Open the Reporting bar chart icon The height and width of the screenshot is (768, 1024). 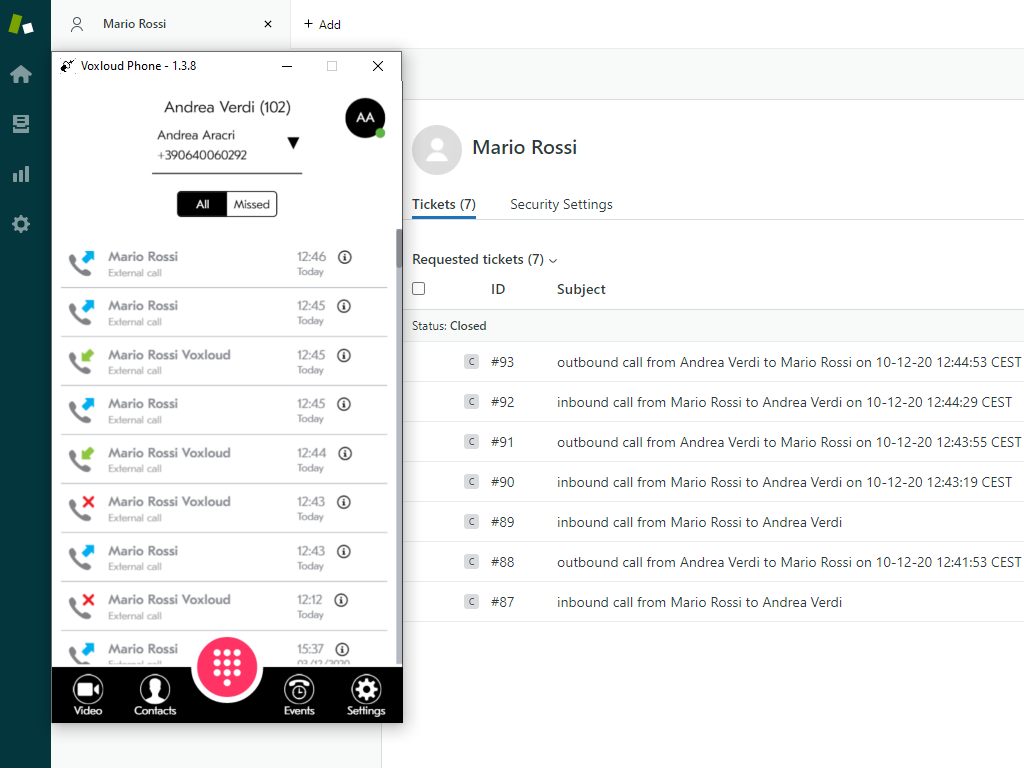[x=21, y=174]
